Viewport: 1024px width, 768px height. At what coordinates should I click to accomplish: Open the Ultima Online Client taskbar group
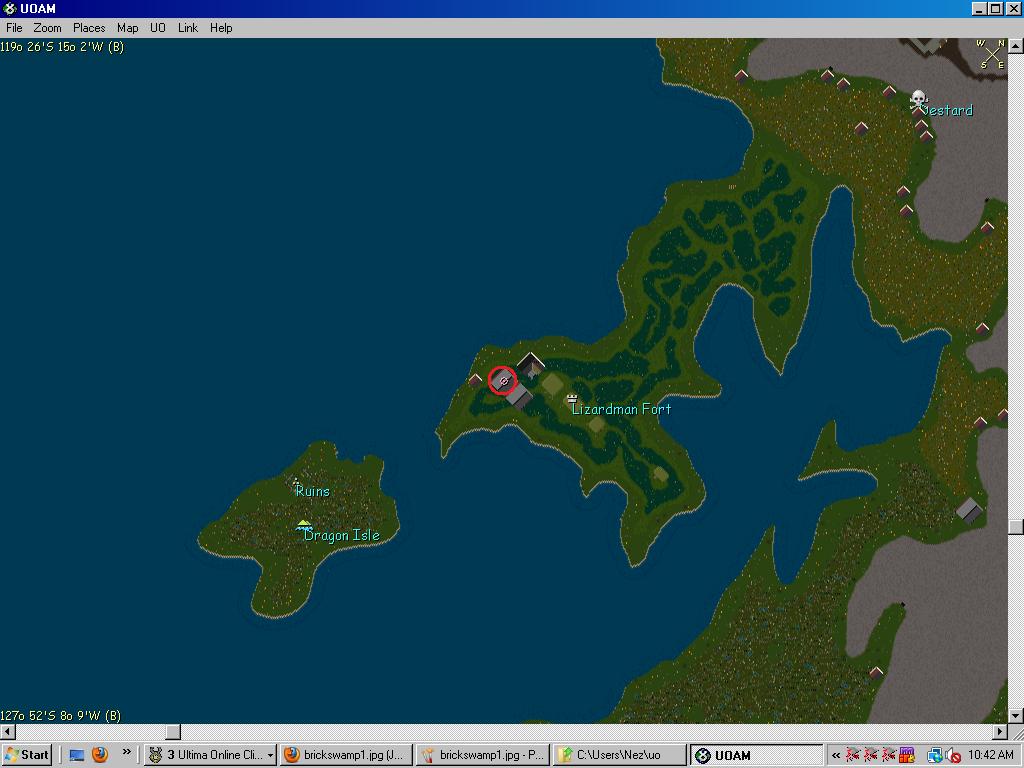(x=210, y=755)
